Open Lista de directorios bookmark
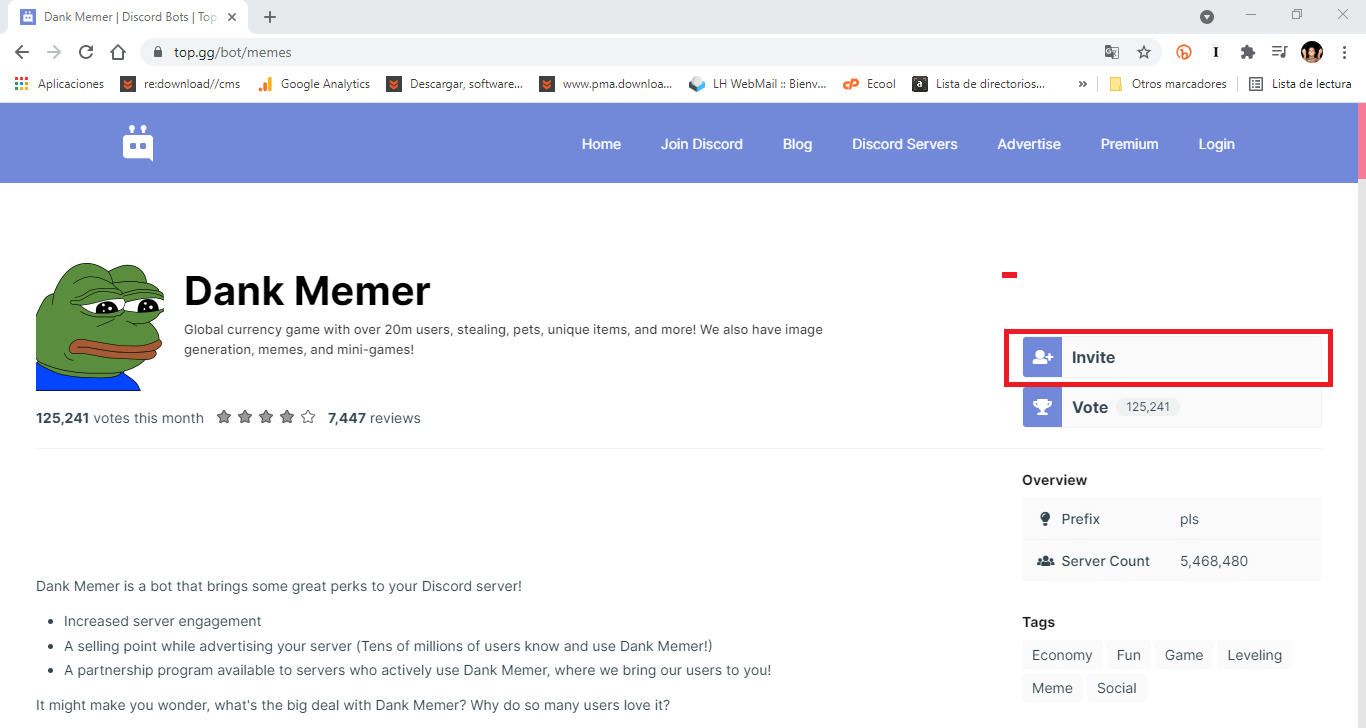 coord(980,84)
